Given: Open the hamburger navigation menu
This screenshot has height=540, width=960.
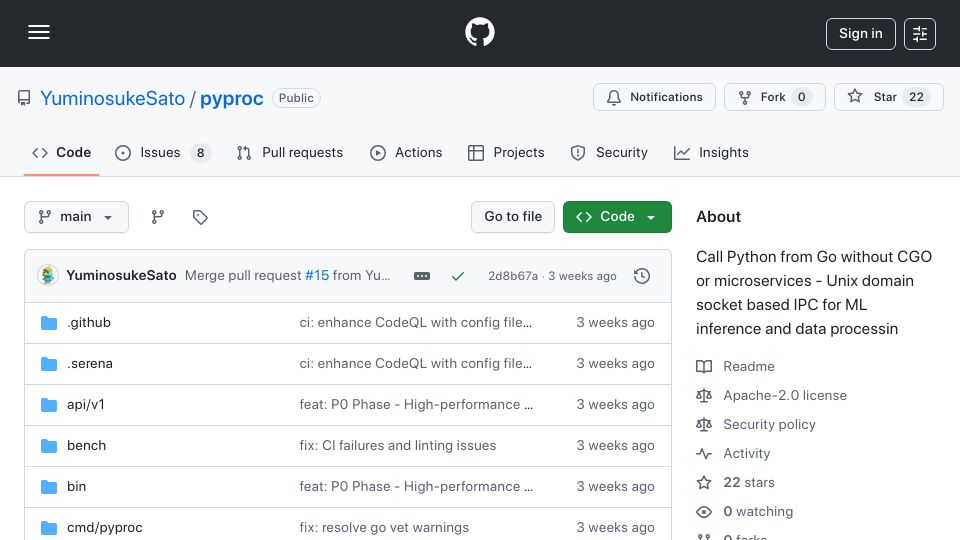Looking at the screenshot, I should point(39,32).
